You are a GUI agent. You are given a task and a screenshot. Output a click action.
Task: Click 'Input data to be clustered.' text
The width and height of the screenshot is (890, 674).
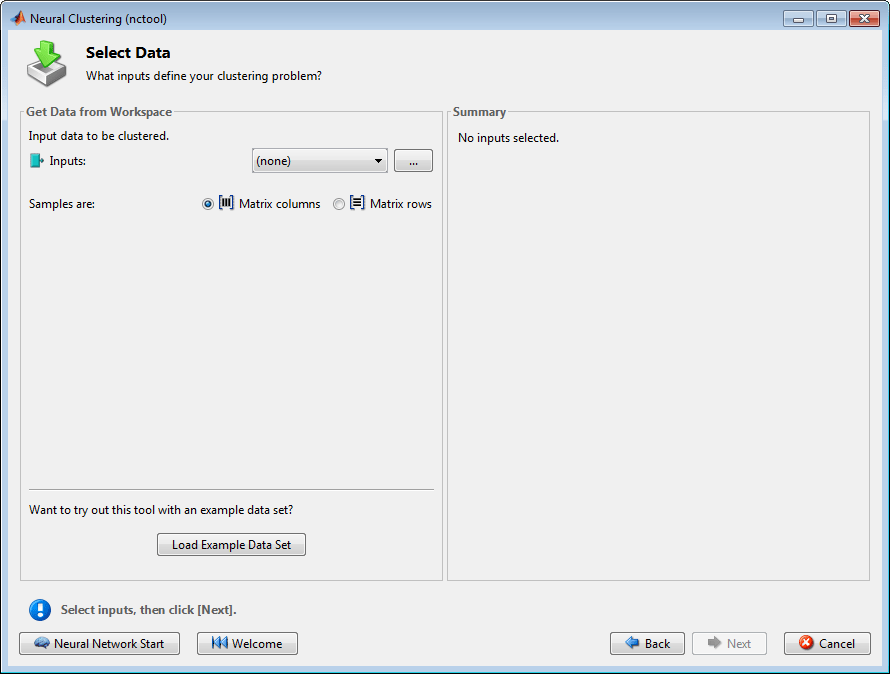pos(99,136)
